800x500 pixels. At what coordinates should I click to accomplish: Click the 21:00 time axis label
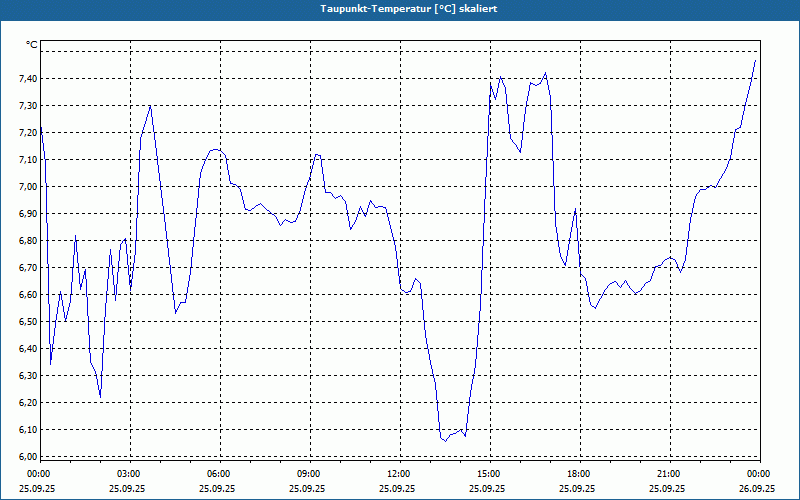pyautogui.click(x=670, y=474)
